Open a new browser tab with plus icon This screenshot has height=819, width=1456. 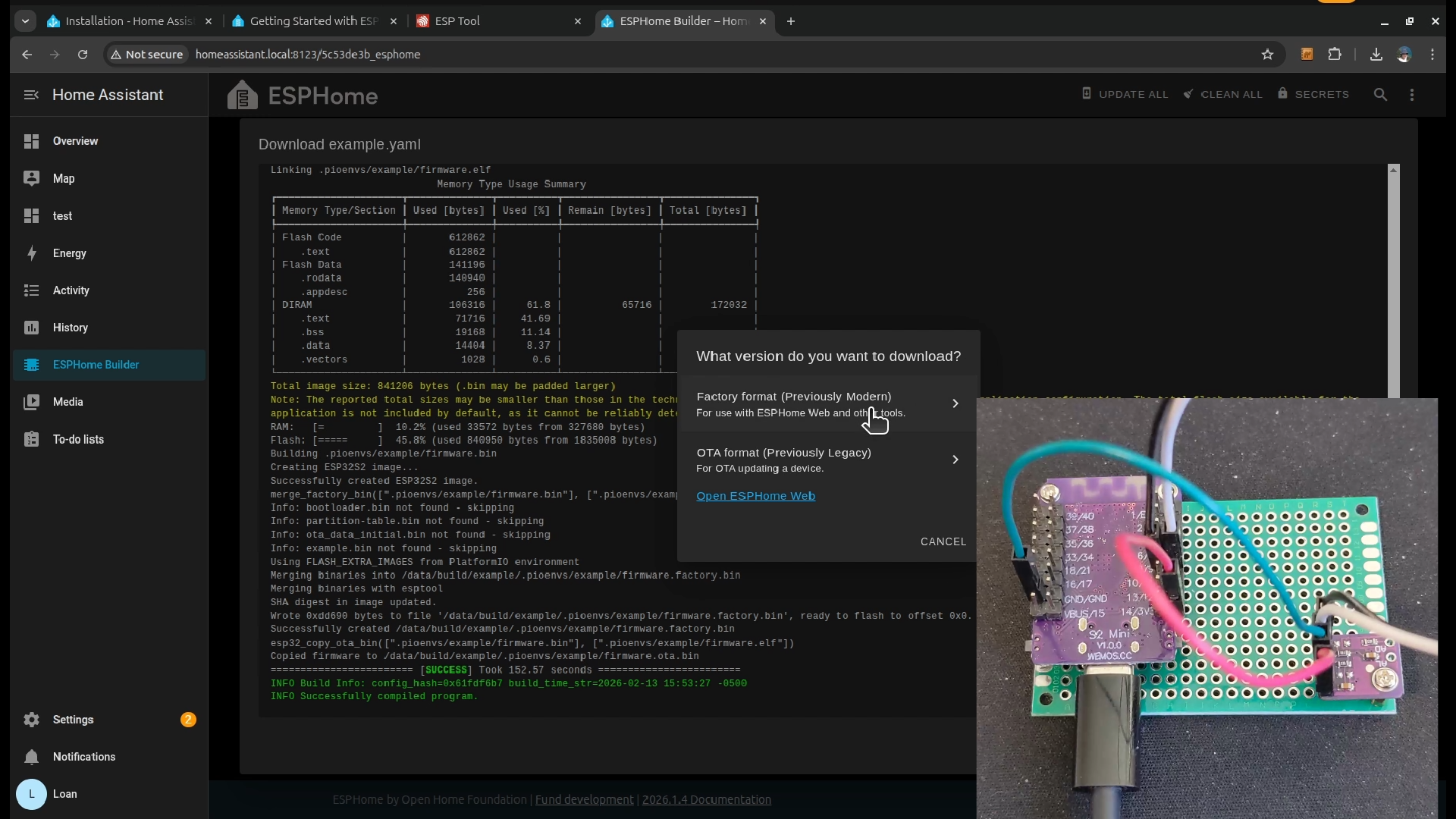tap(791, 21)
